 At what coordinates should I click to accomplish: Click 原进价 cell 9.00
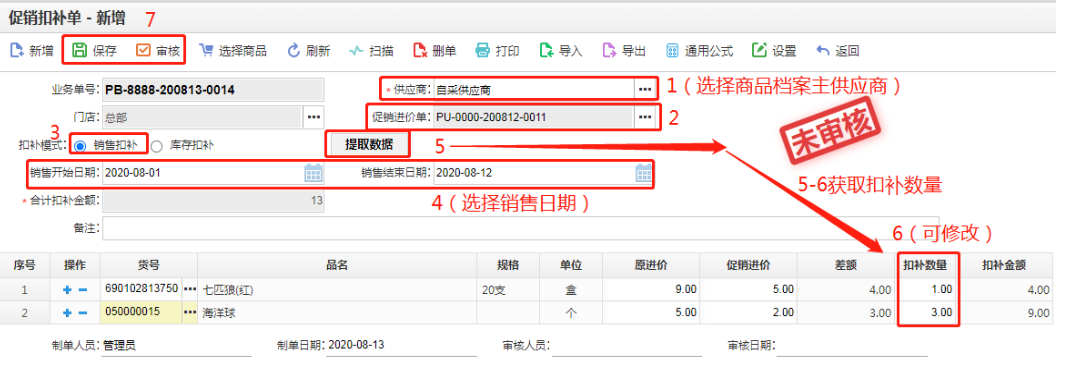(x=650, y=289)
